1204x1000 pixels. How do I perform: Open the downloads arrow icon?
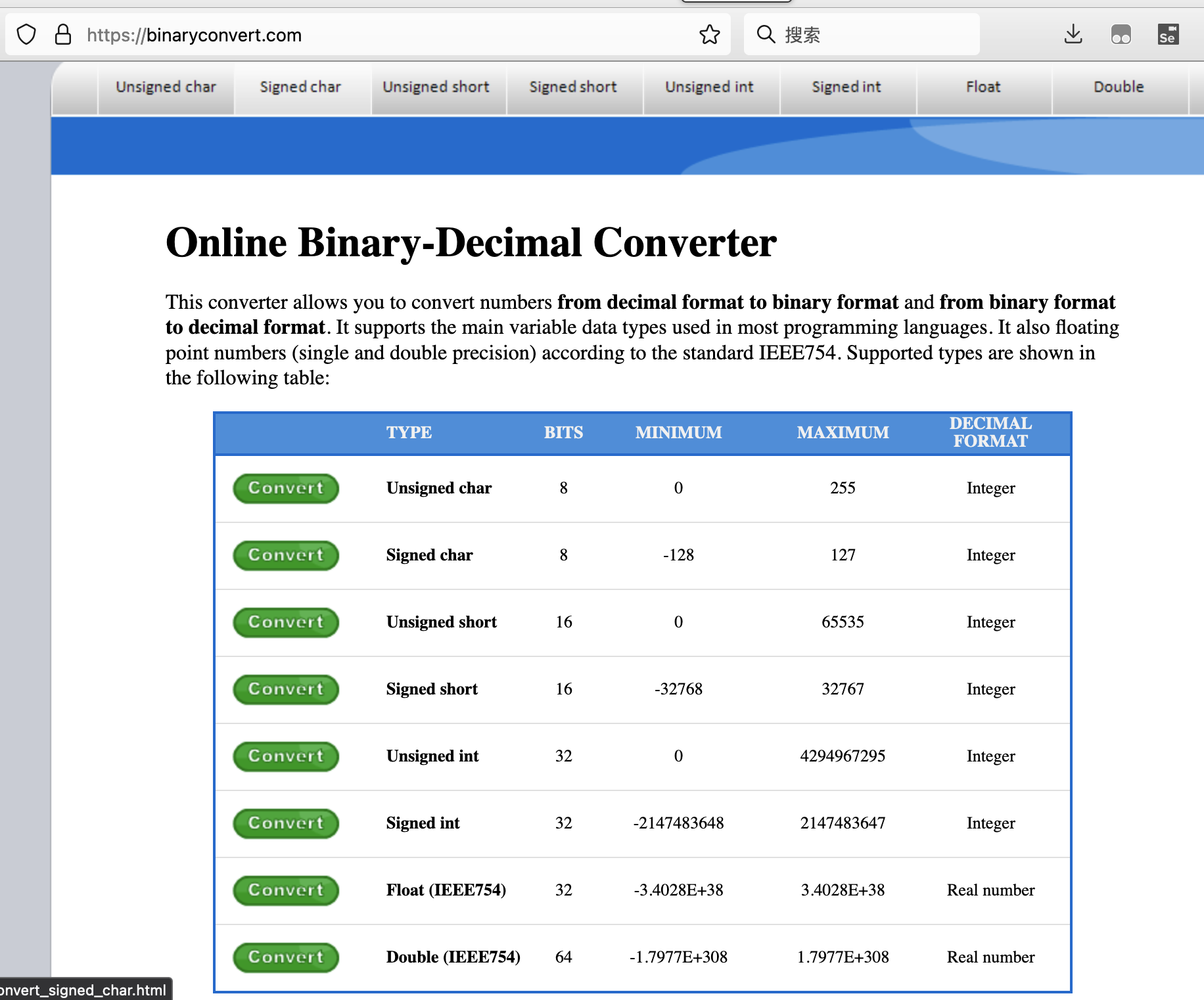click(x=1073, y=34)
